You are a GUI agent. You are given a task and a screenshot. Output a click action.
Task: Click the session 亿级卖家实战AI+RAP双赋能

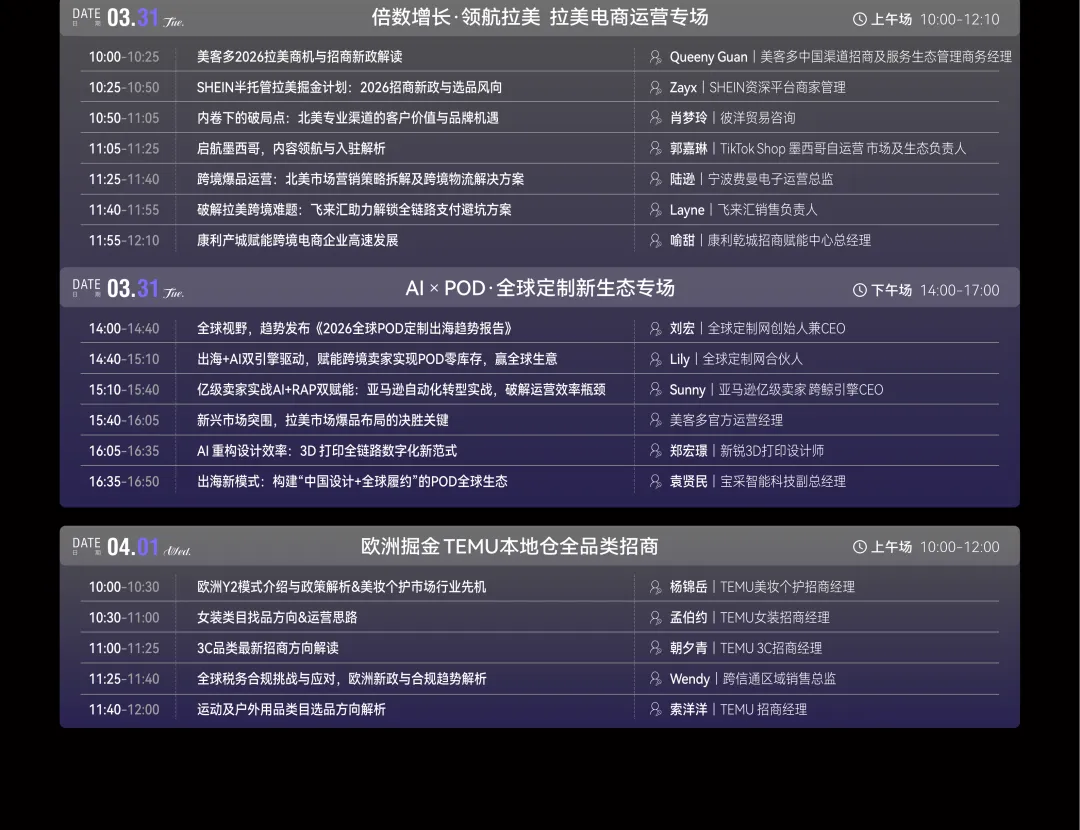pos(402,389)
